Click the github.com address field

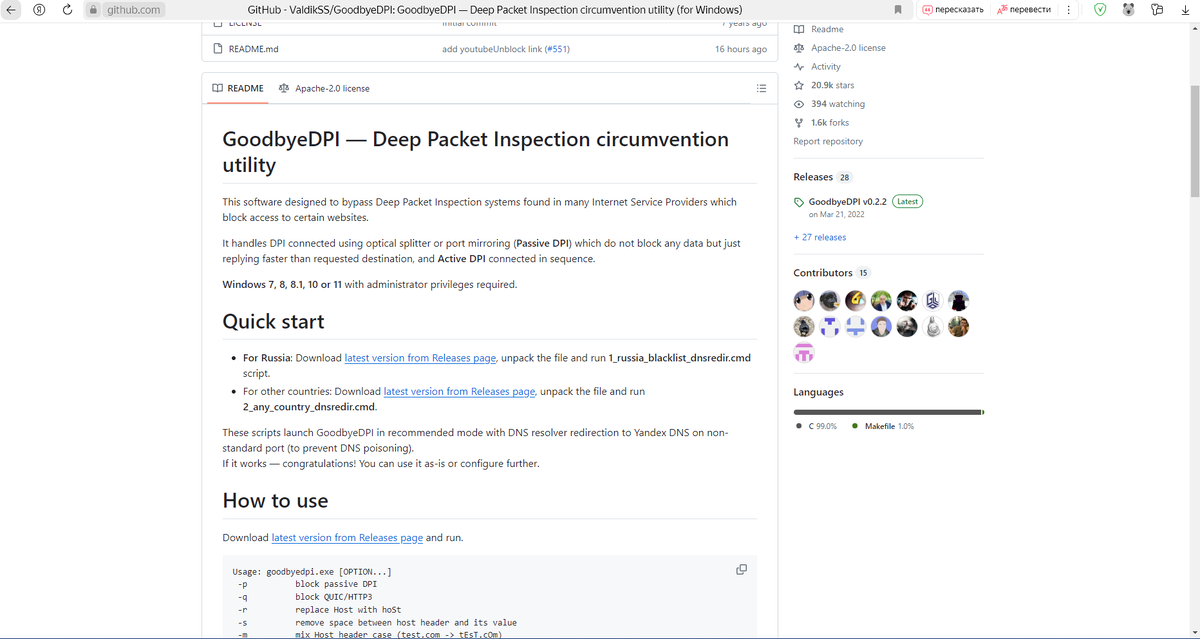[133, 10]
